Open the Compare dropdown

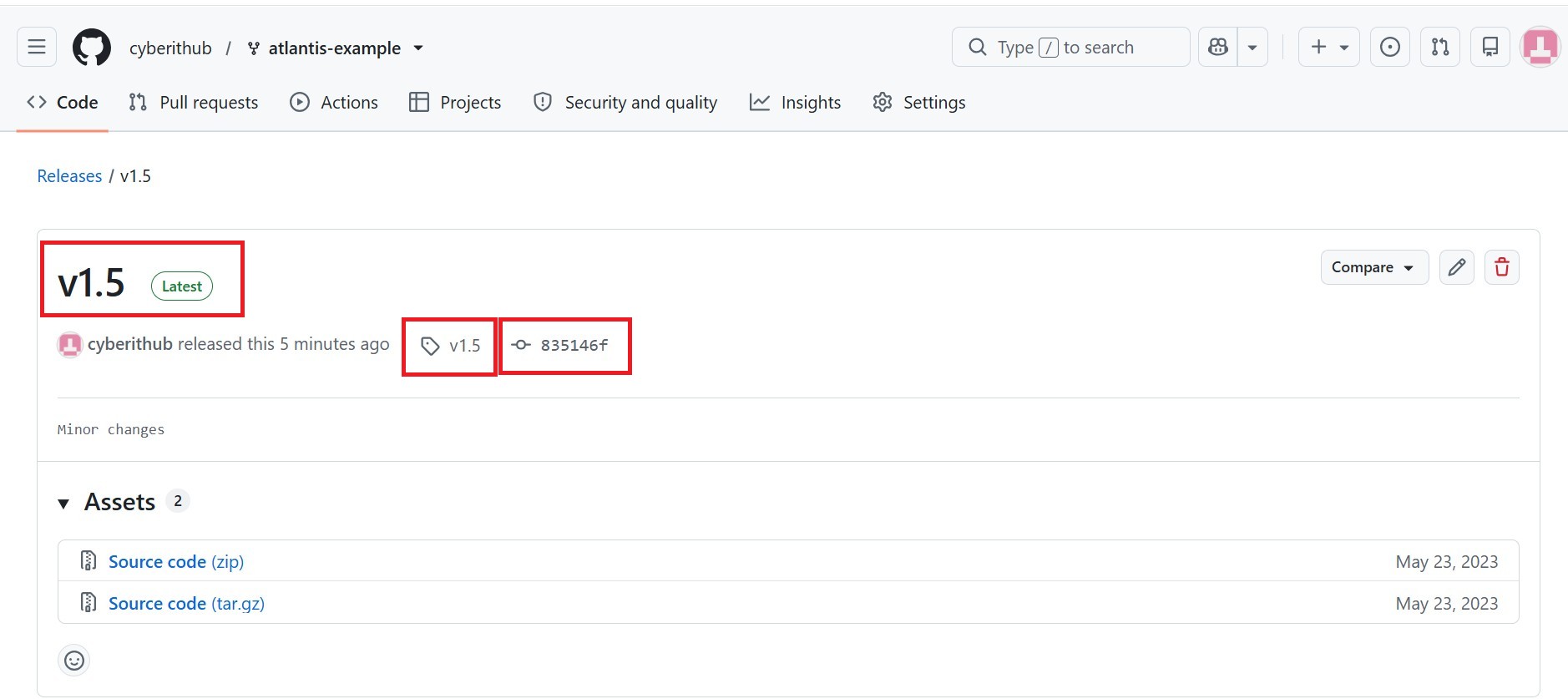pyautogui.click(x=1374, y=267)
